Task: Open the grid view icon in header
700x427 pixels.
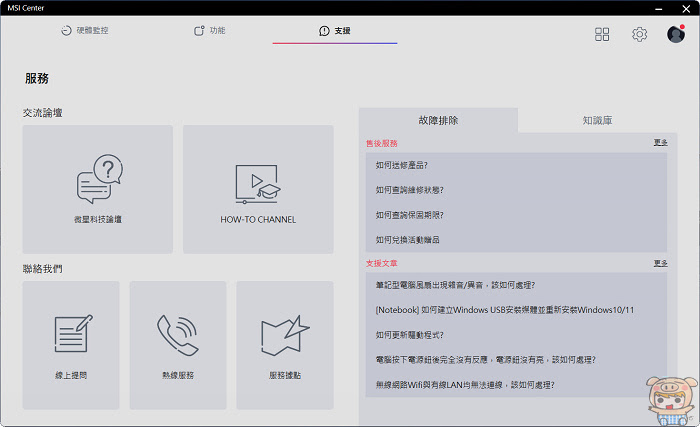Action: pos(602,34)
